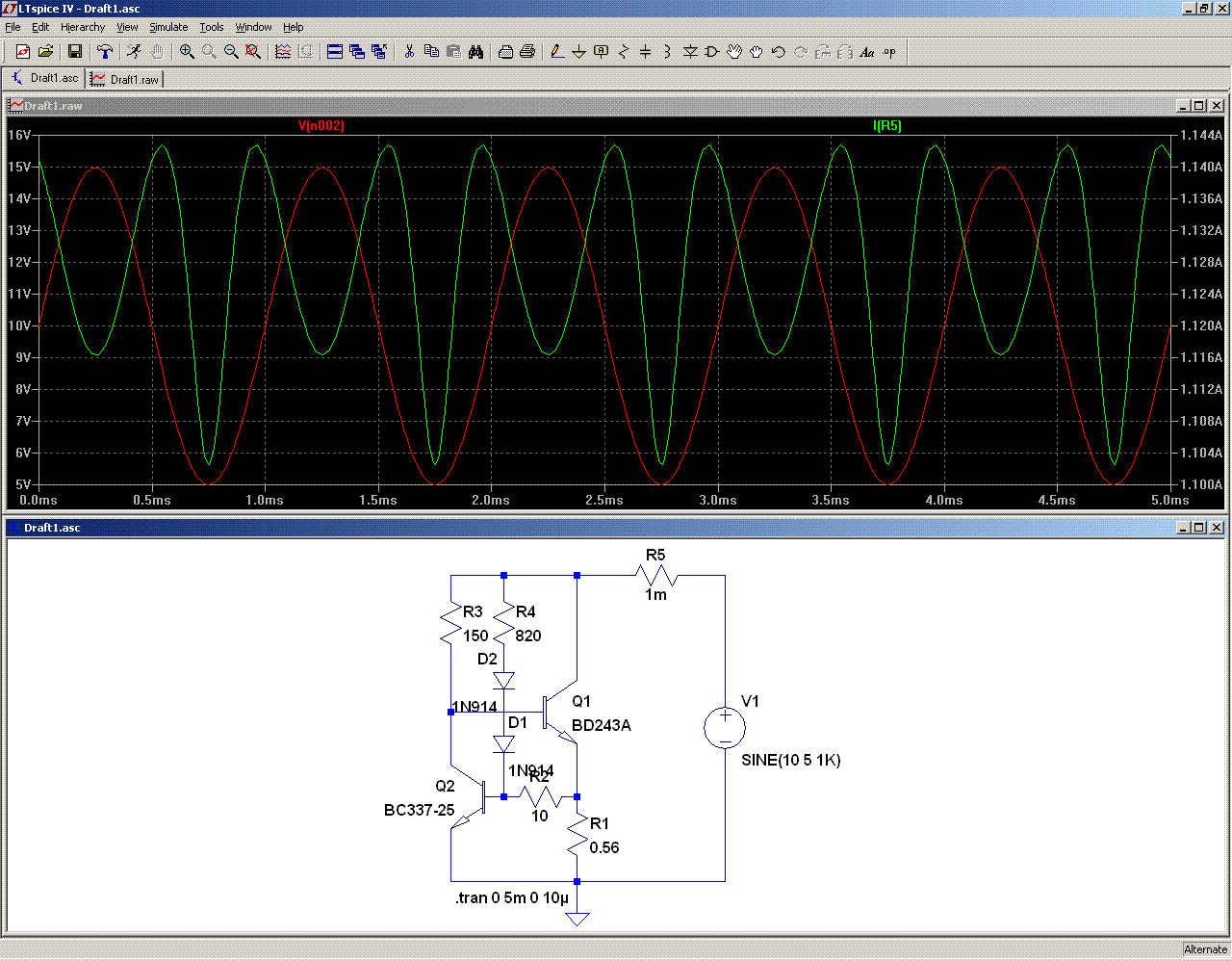Click the I(R5) trace label

886,126
